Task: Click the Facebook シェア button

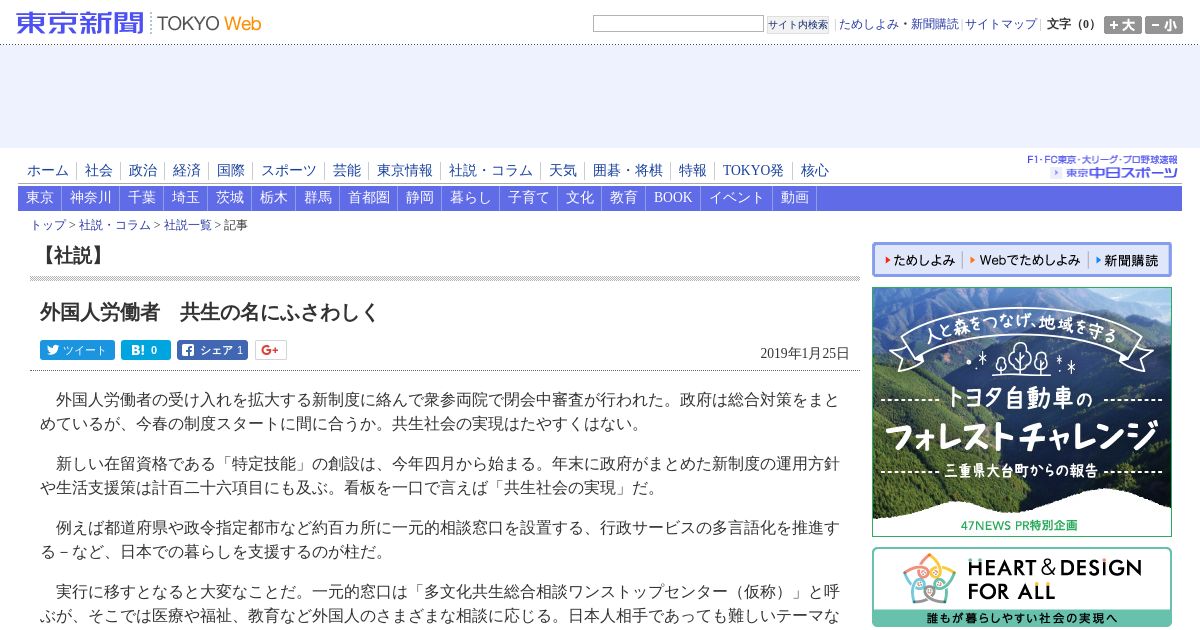Action: (x=212, y=350)
